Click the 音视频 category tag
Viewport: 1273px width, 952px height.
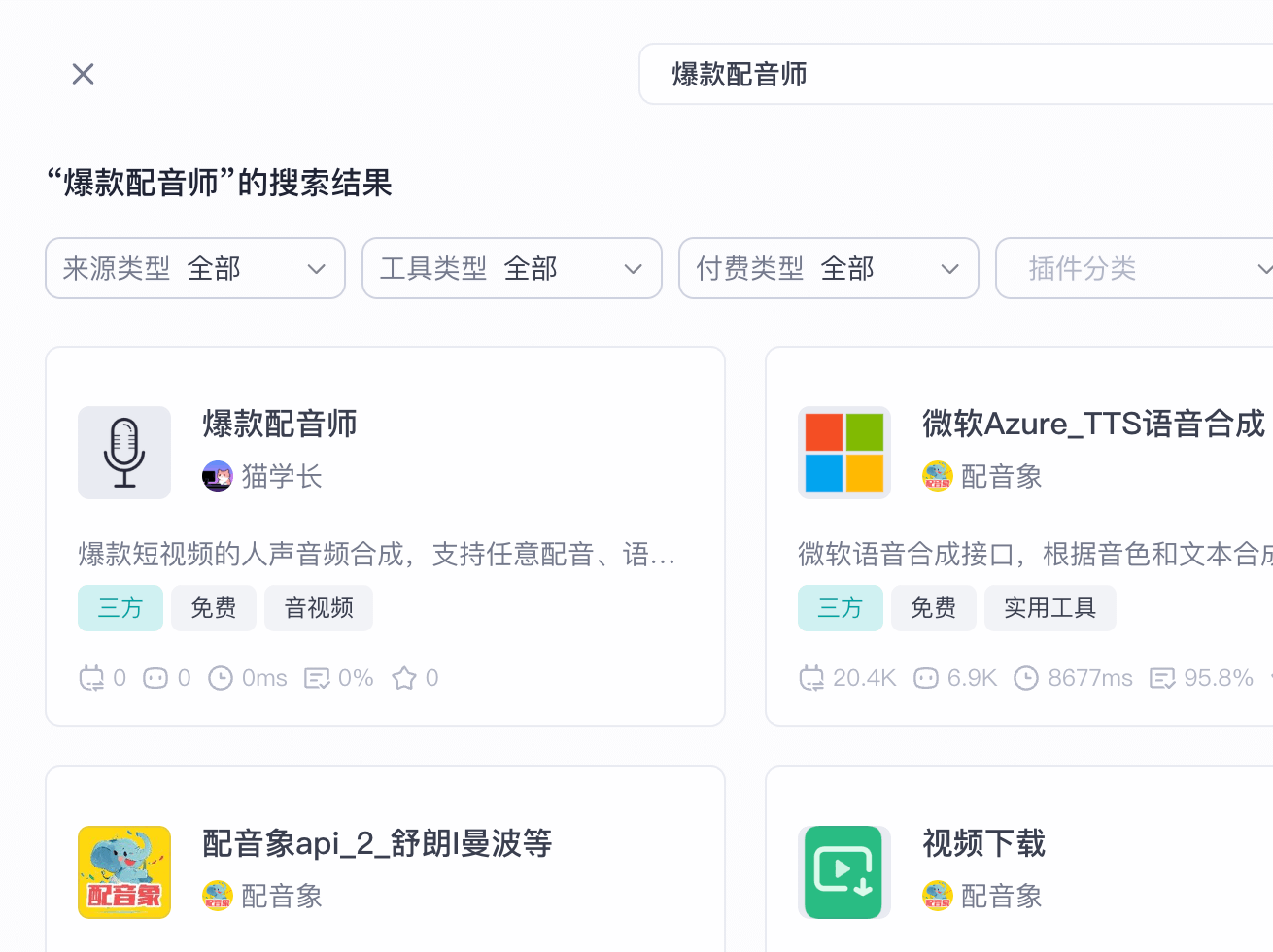coord(318,607)
